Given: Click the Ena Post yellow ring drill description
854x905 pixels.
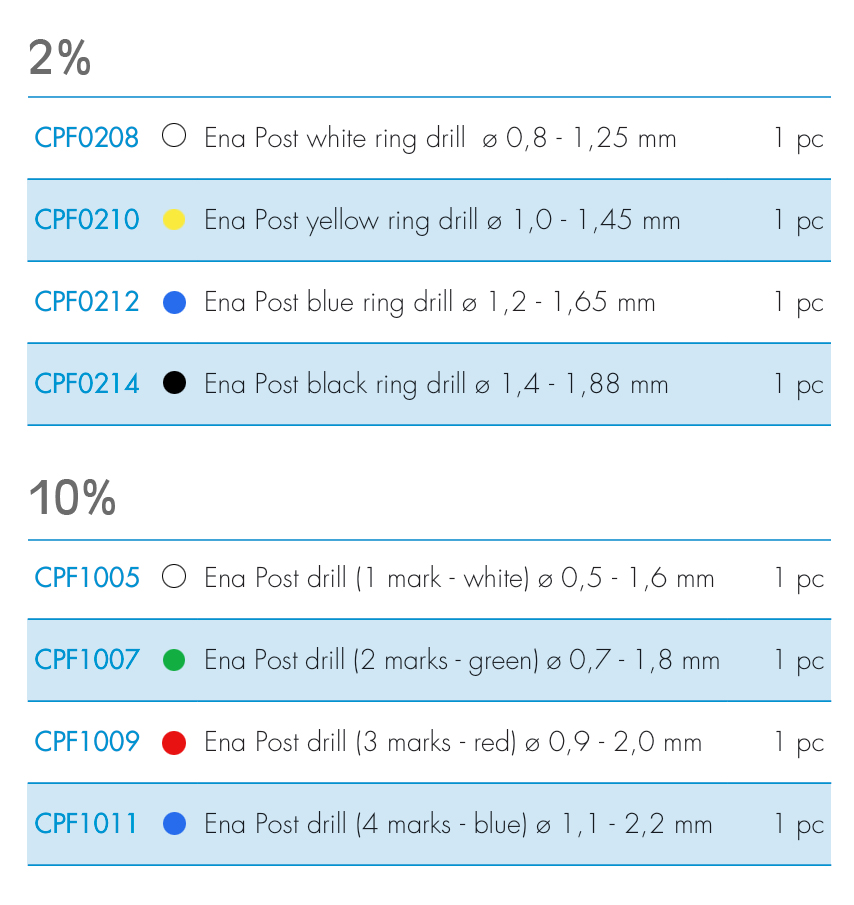Looking at the screenshot, I should [x=442, y=220].
